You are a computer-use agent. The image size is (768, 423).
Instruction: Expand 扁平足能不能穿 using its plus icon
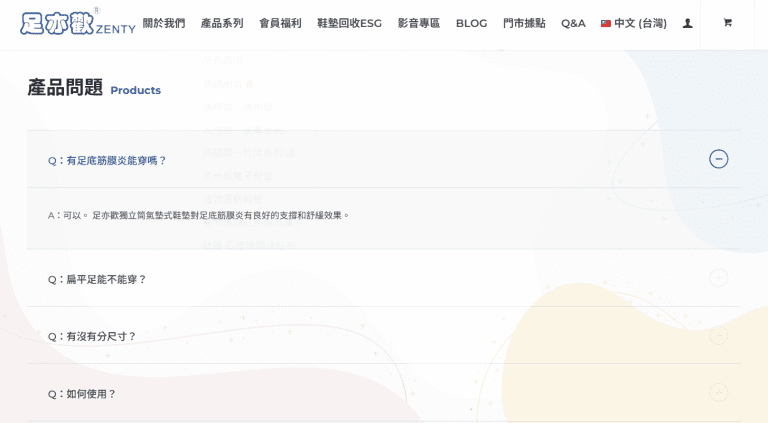(x=718, y=278)
